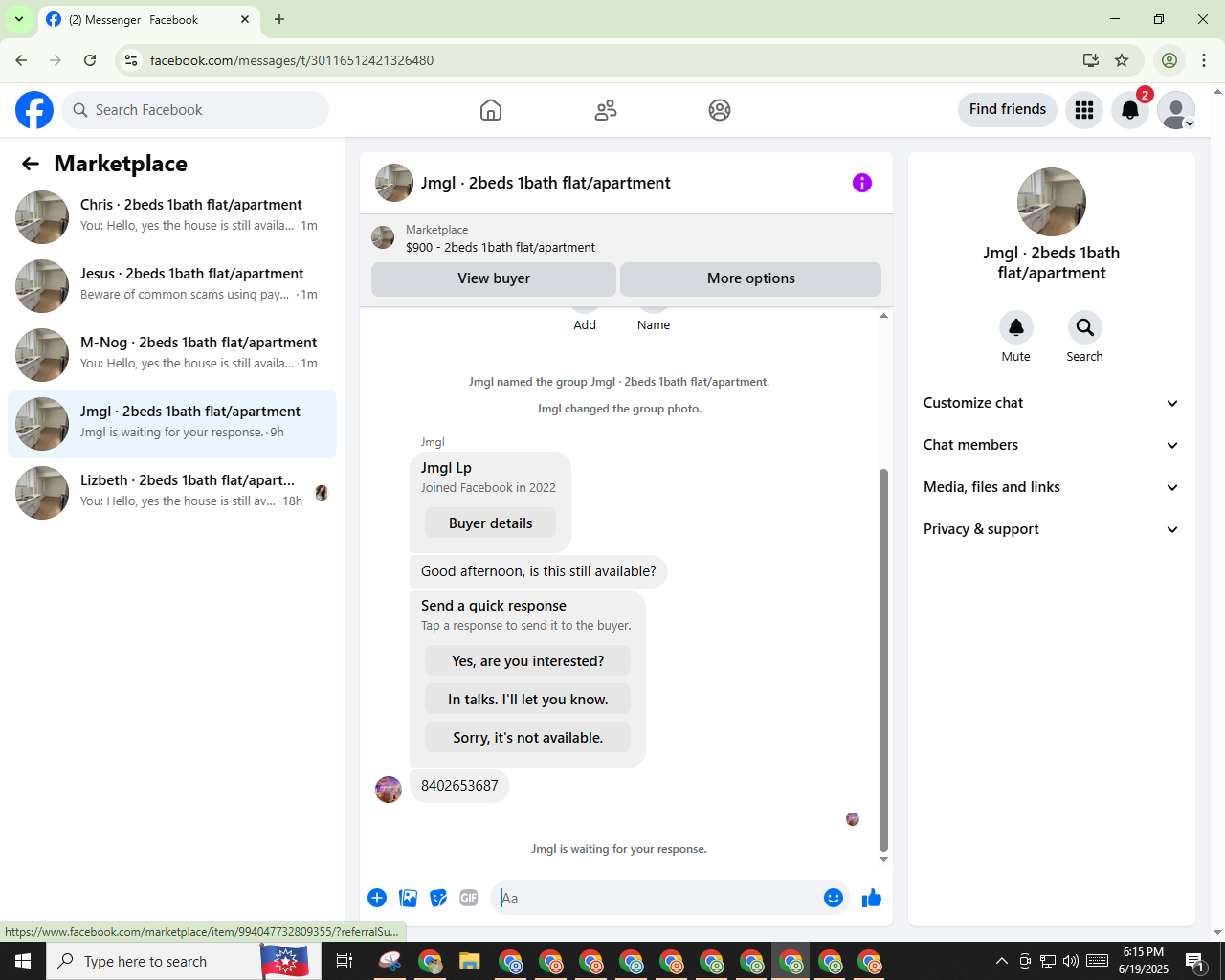
Task: Click sender avatar beside 8402653687 message
Action: click(x=389, y=790)
